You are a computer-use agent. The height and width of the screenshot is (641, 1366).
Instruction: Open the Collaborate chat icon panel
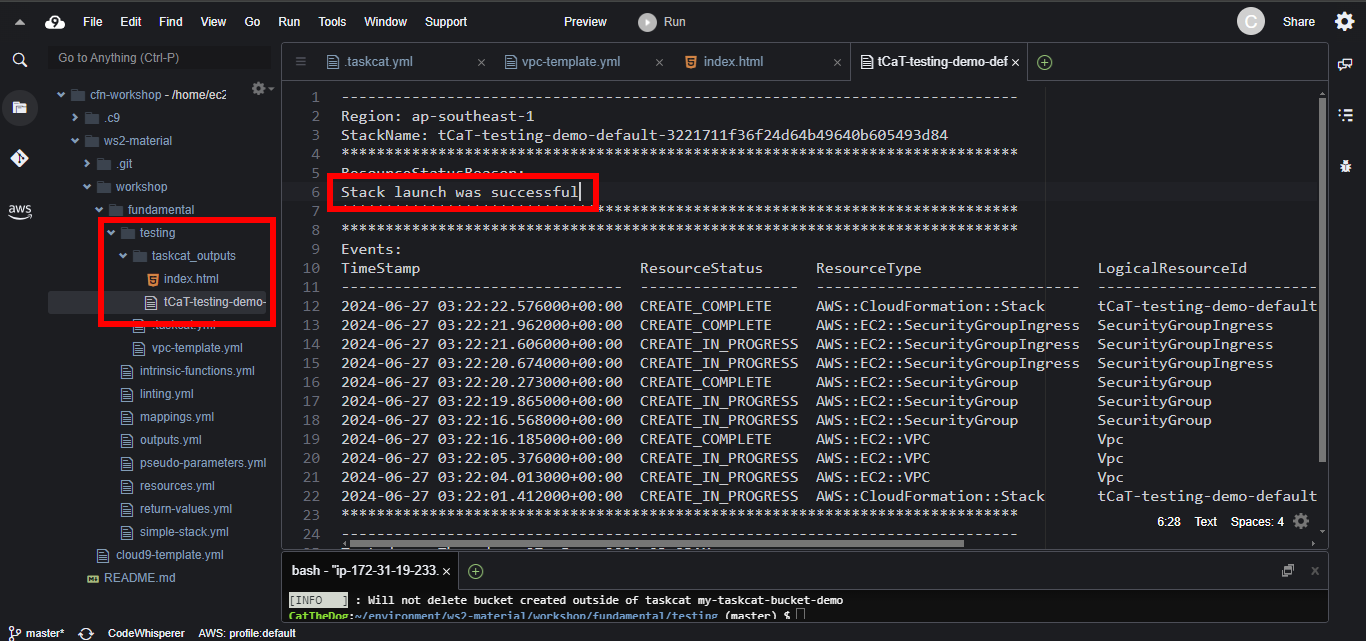coord(1345,64)
